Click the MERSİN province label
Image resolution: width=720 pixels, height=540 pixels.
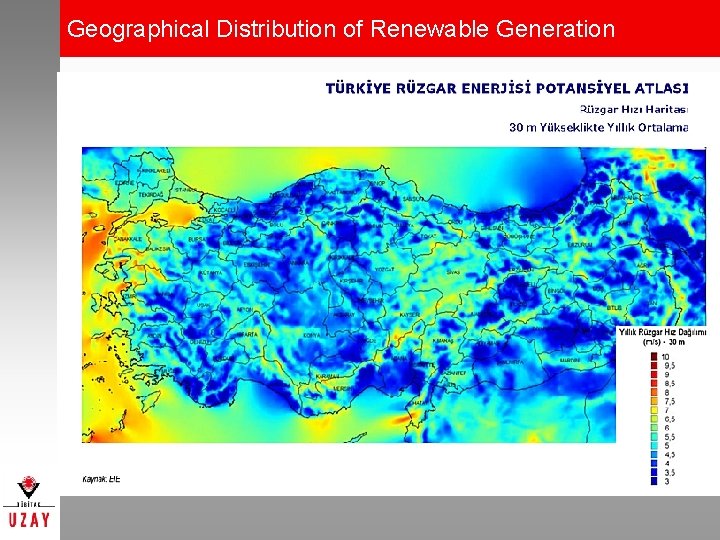pos(342,388)
